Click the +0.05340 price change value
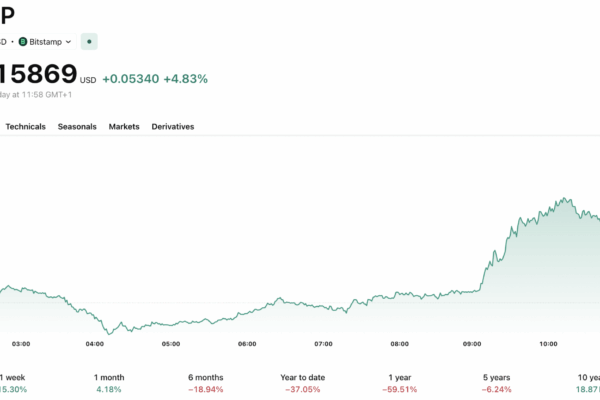The image size is (600, 400). click(x=130, y=79)
